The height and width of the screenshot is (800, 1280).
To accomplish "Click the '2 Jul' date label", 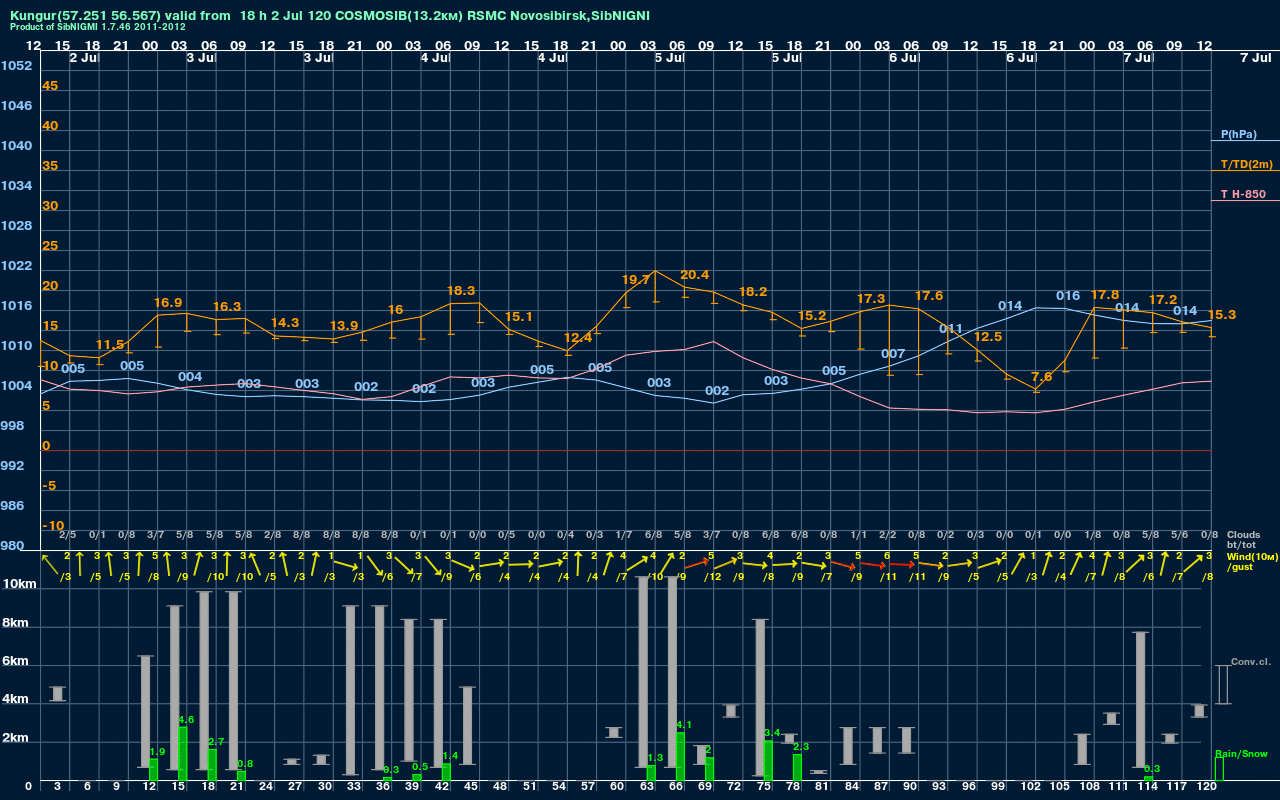I will click(x=84, y=58).
